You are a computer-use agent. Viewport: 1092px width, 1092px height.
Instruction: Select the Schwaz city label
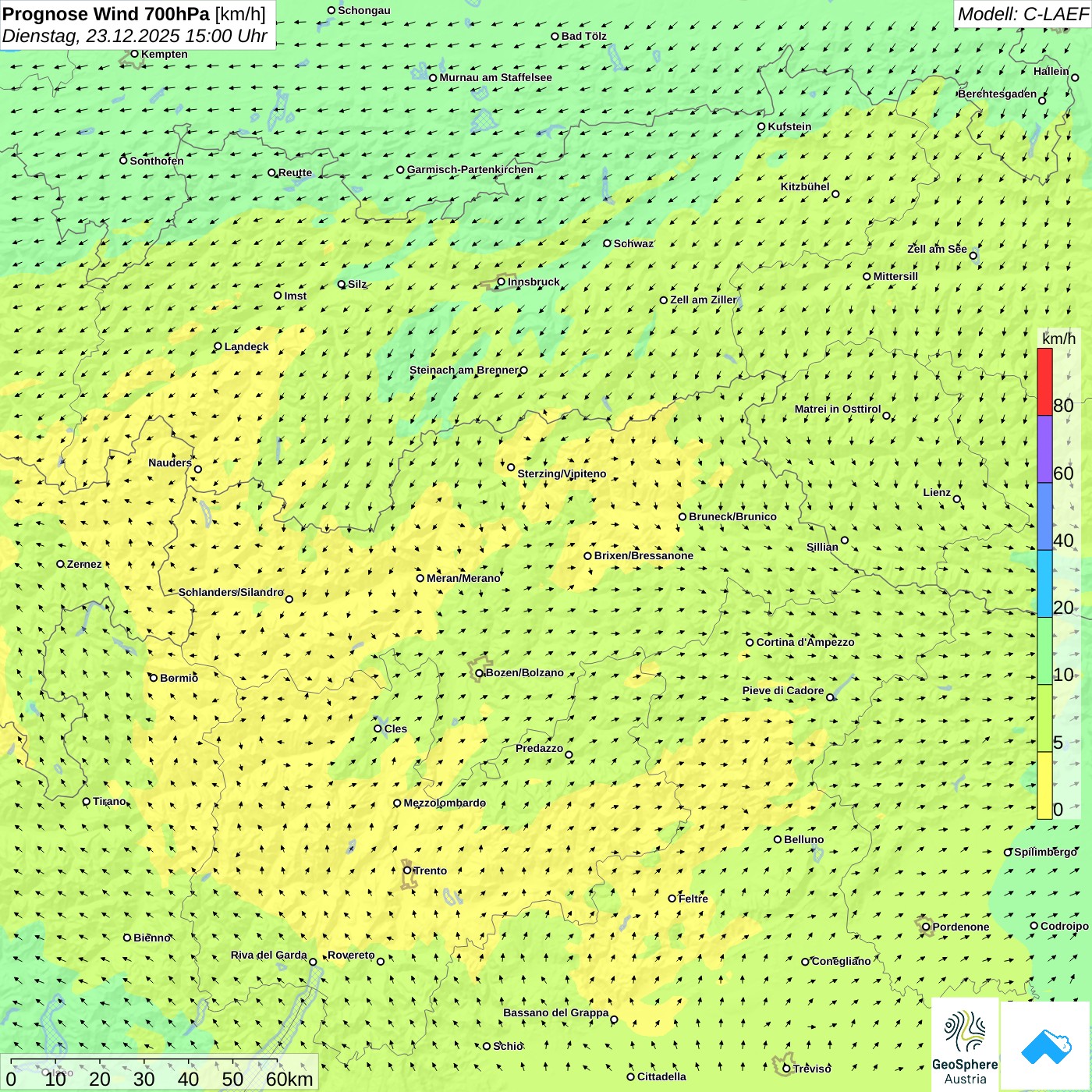tap(633, 243)
